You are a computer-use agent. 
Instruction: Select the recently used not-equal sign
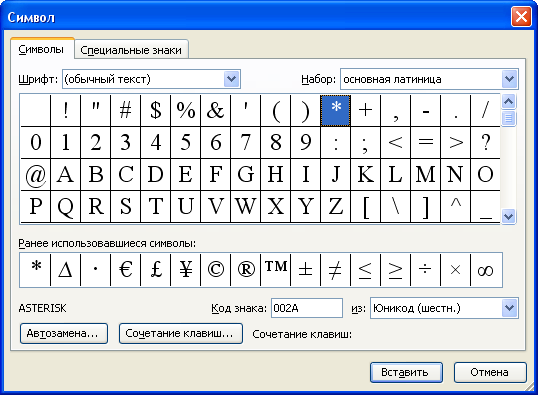click(336, 270)
